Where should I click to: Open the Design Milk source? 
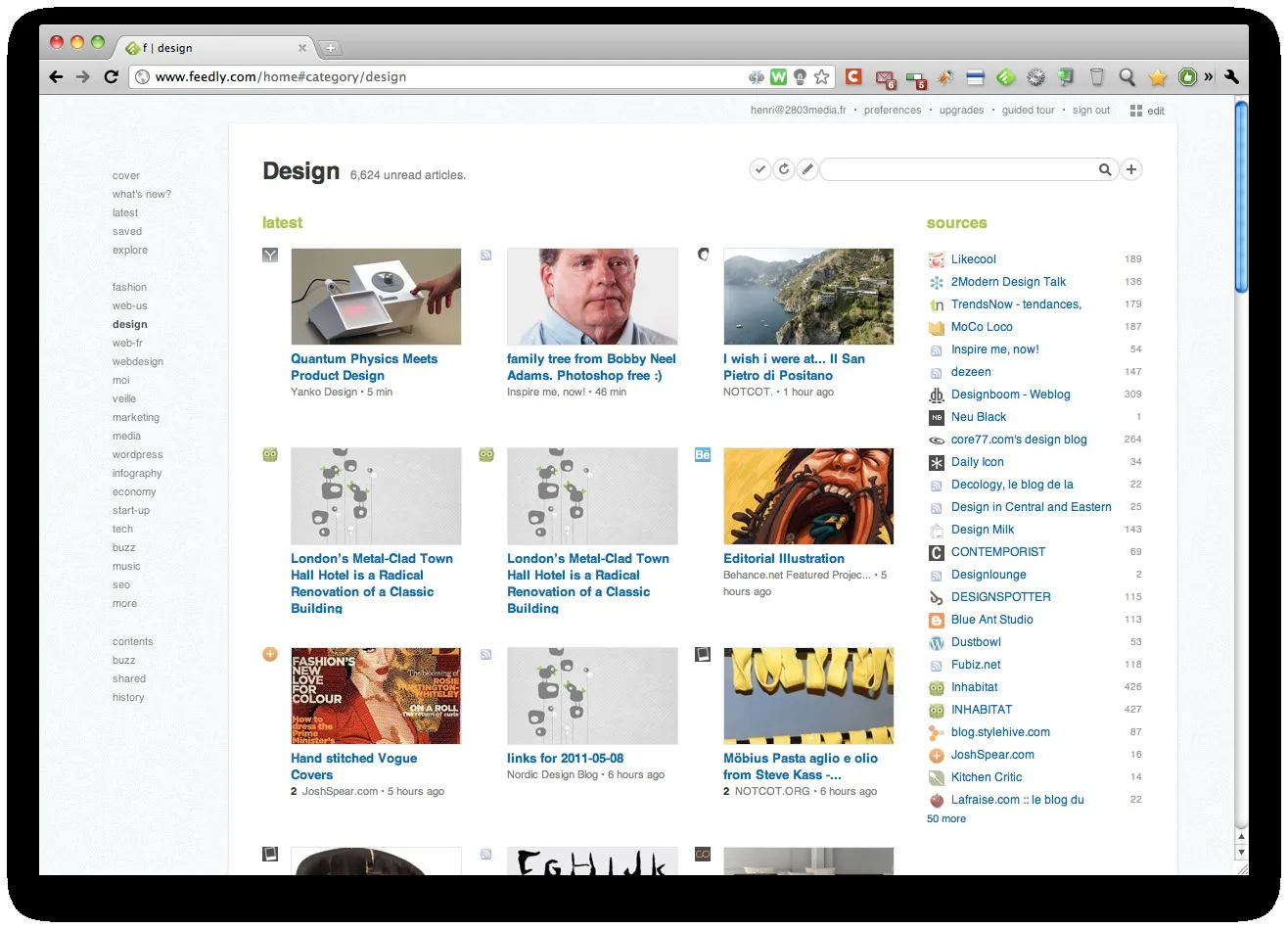pyautogui.click(x=983, y=530)
